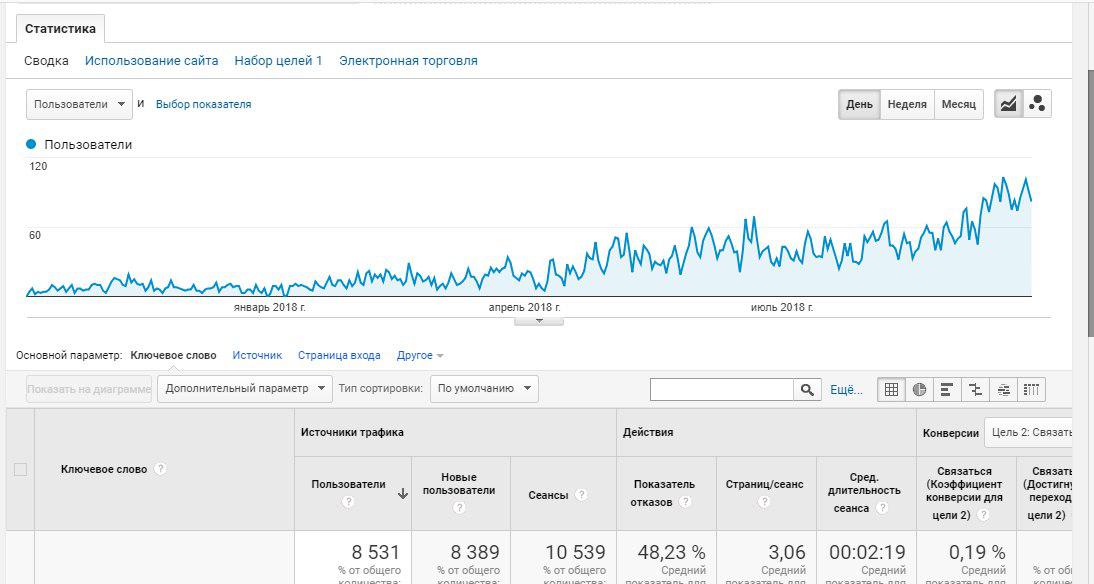
Task: Select the pie chart percentage view icon
Action: click(920, 389)
